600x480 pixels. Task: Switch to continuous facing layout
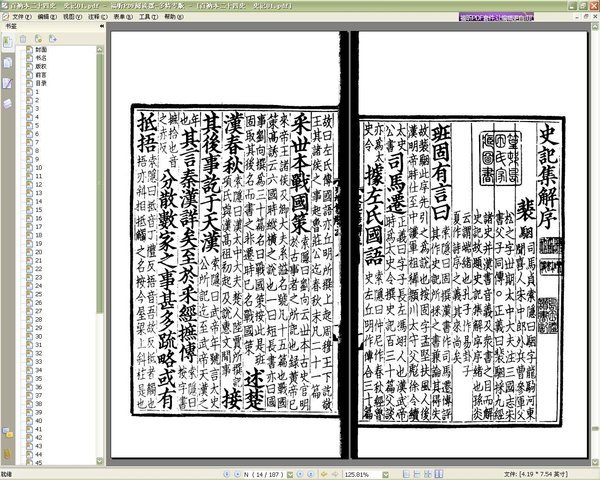click(428, 474)
